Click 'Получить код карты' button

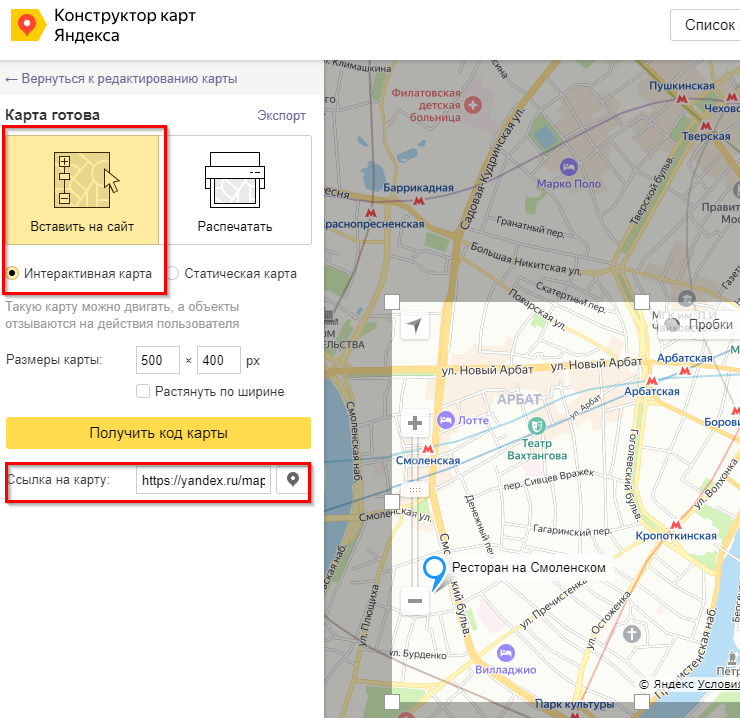click(x=159, y=433)
